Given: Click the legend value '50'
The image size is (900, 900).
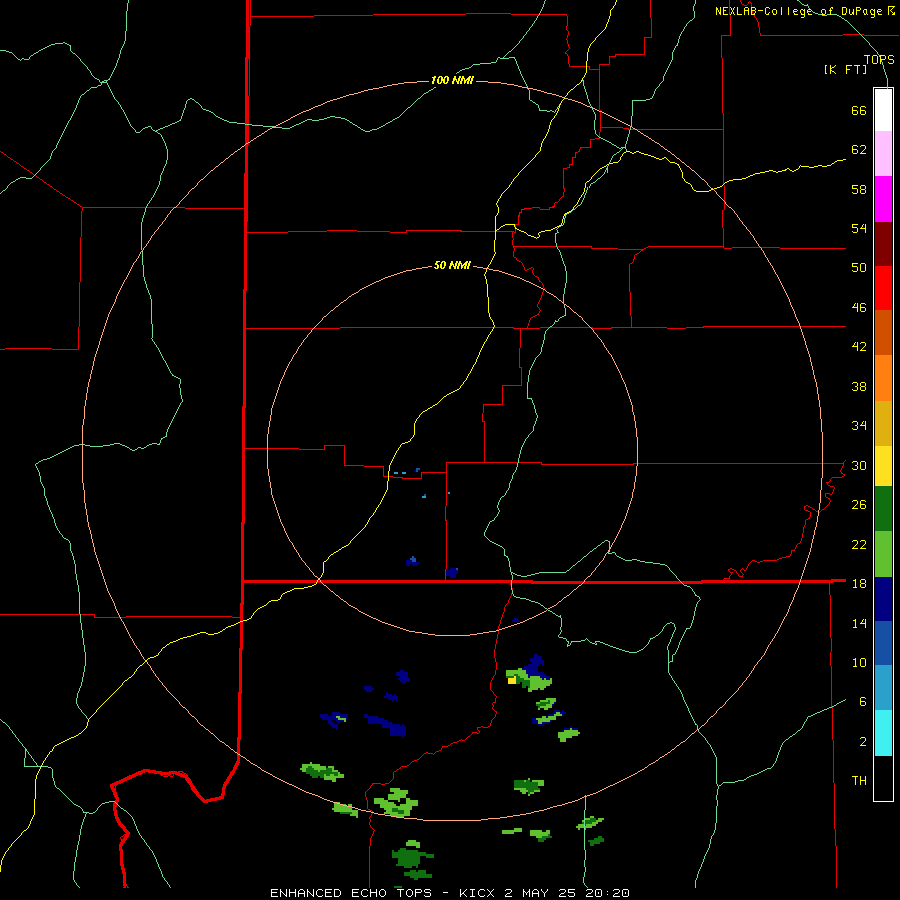Looking at the screenshot, I should coord(859,268).
